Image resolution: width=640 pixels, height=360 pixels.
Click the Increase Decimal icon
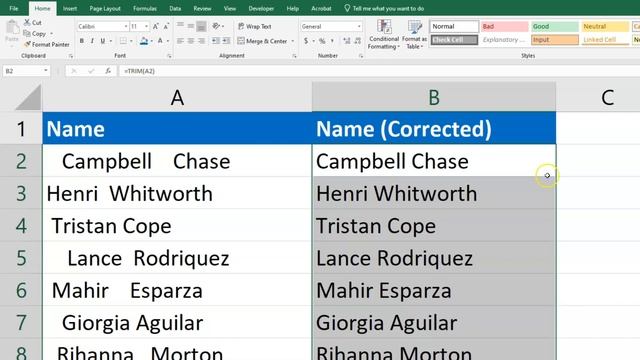[347, 41]
